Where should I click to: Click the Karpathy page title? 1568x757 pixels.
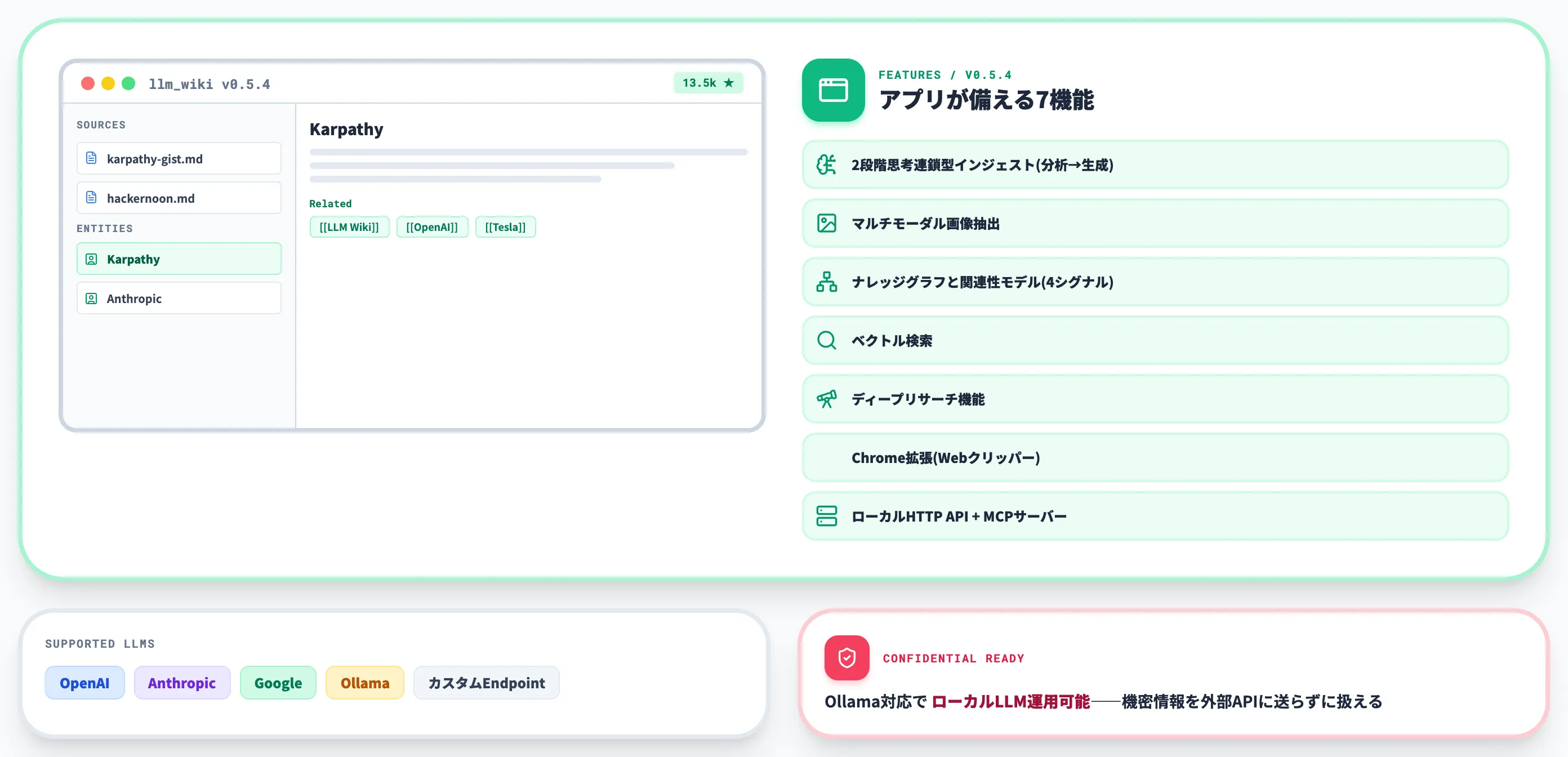point(346,129)
